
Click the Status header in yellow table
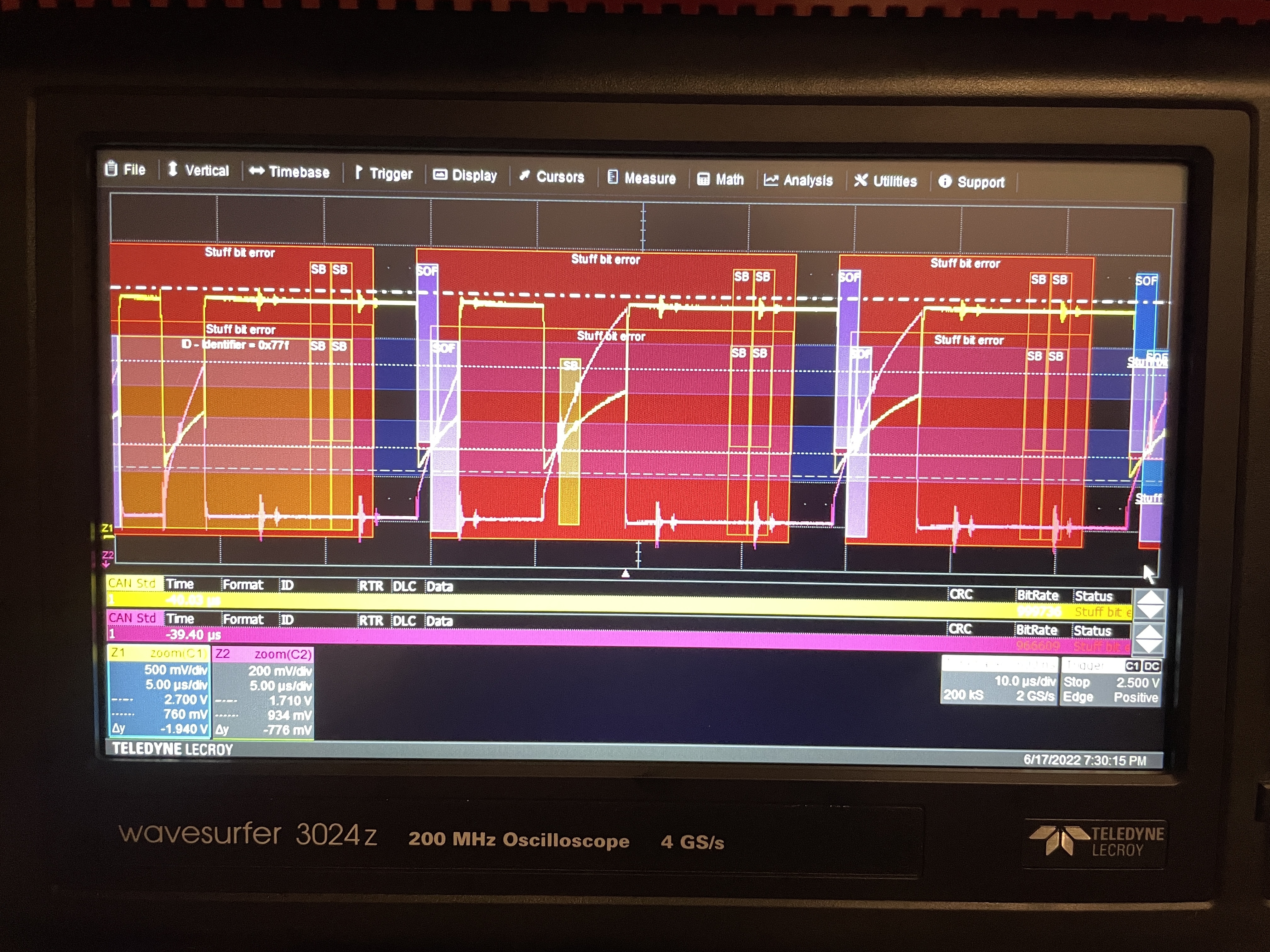[1094, 596]
